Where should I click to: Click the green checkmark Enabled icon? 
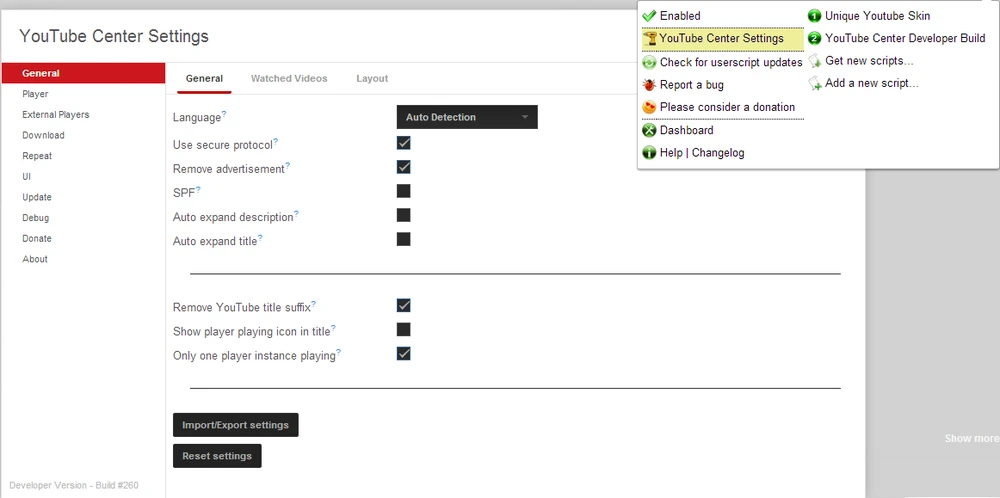pyautogui.click(x=649, y=16)
